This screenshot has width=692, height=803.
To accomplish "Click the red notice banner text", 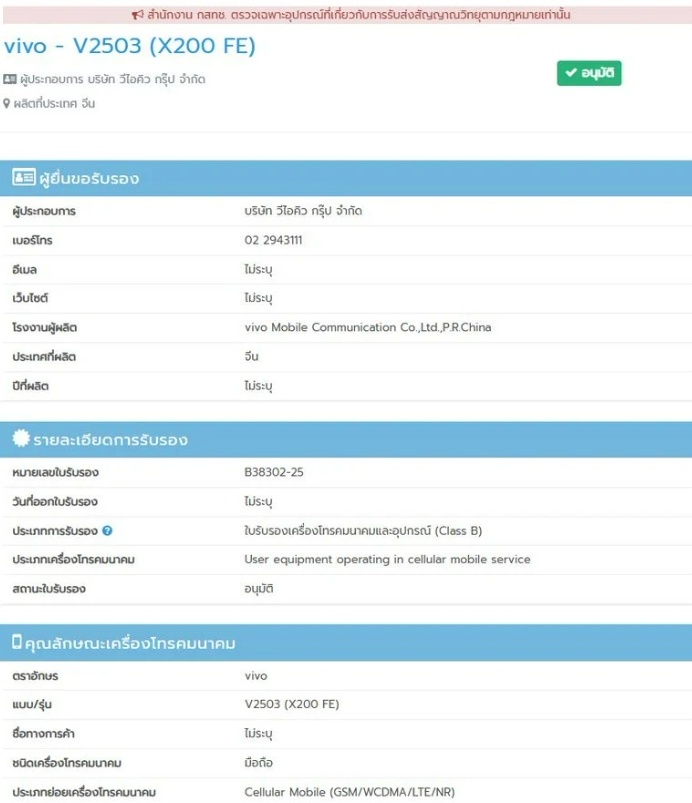I will (x=359, y=15).
